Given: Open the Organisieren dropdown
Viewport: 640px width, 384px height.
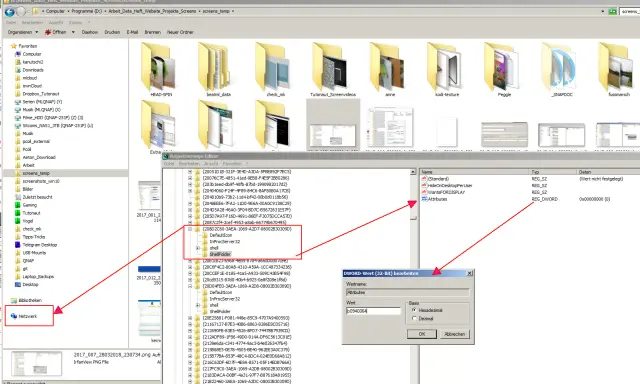Looking at the screenshot, I should [x=23, y=32].
